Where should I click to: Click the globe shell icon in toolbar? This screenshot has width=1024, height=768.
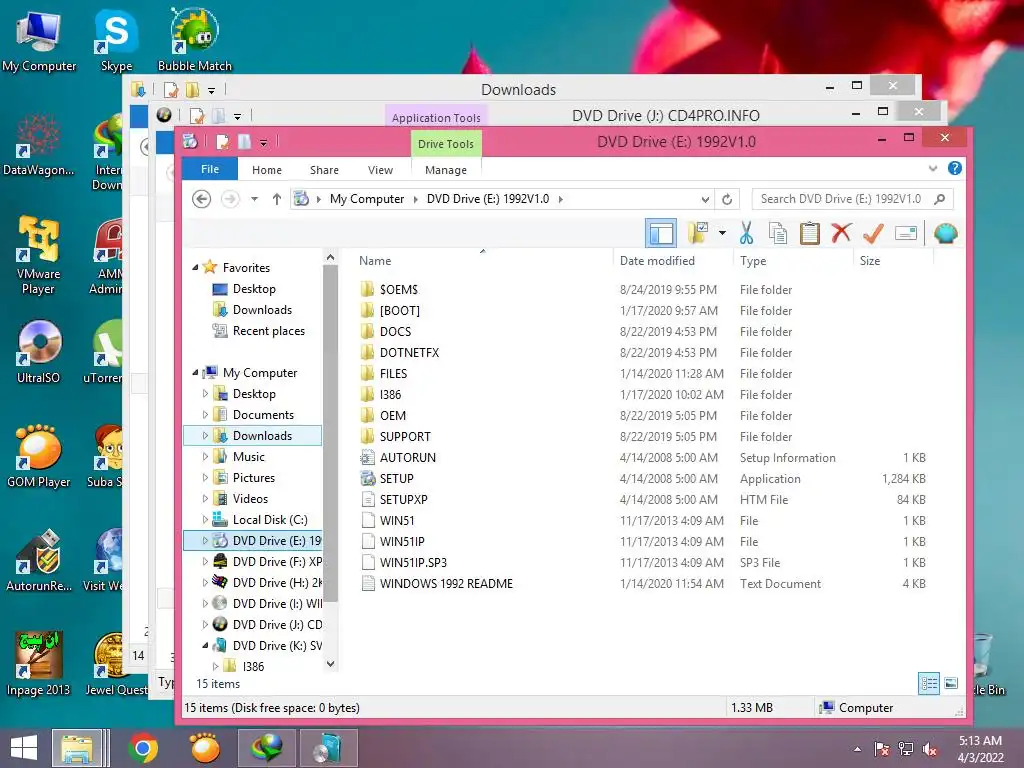[946, 233]
